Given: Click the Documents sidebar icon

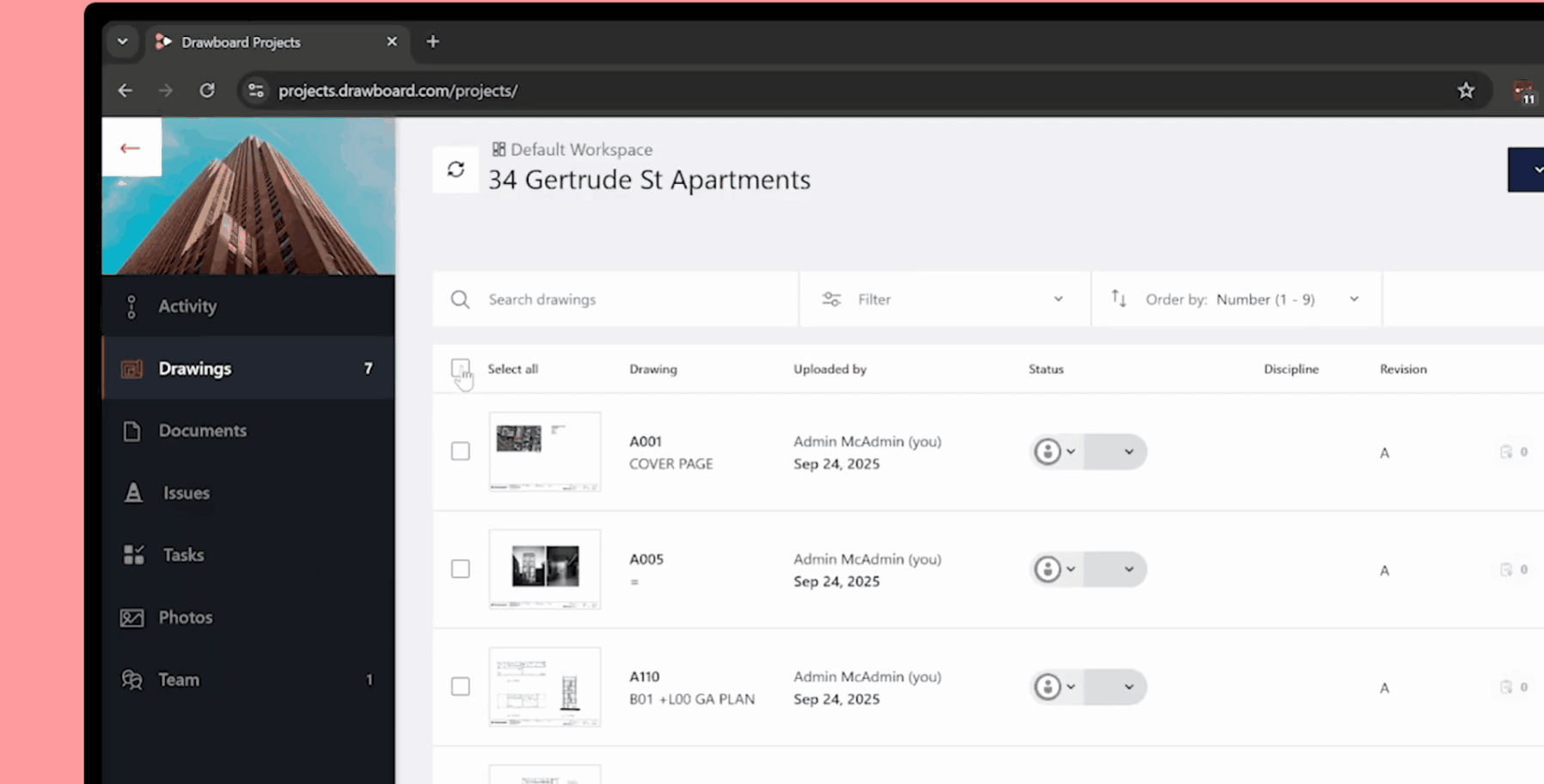Looking at the screenshot, I should [x=132, y=431].
